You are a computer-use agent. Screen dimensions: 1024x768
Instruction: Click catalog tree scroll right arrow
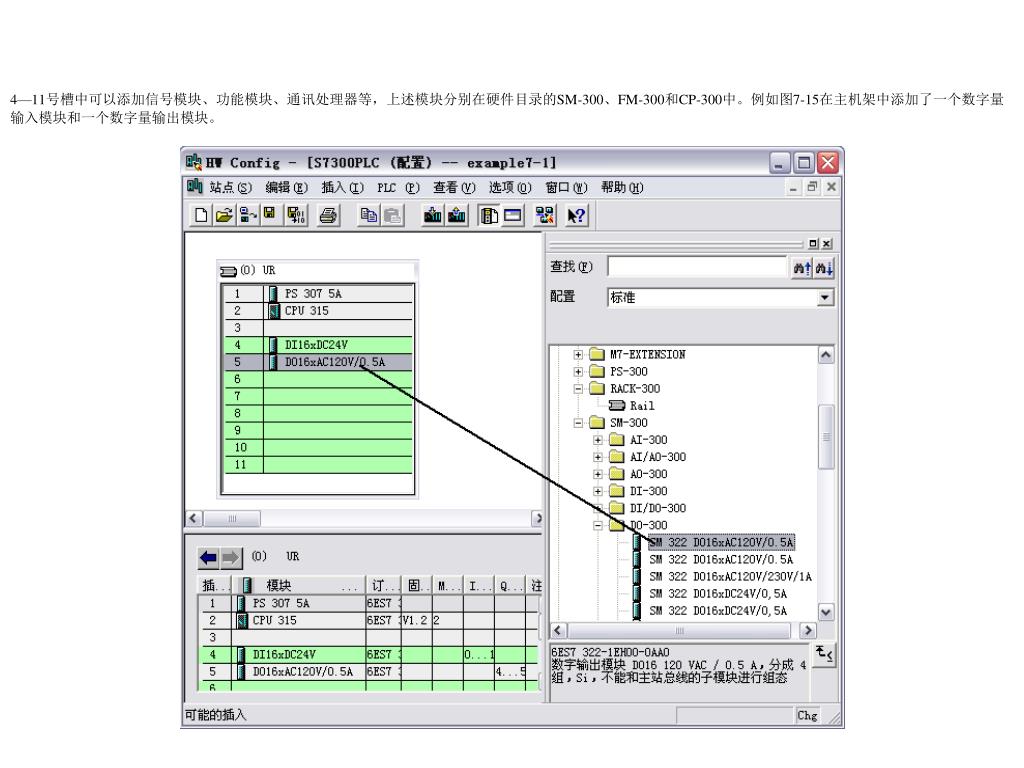point(808,630)
